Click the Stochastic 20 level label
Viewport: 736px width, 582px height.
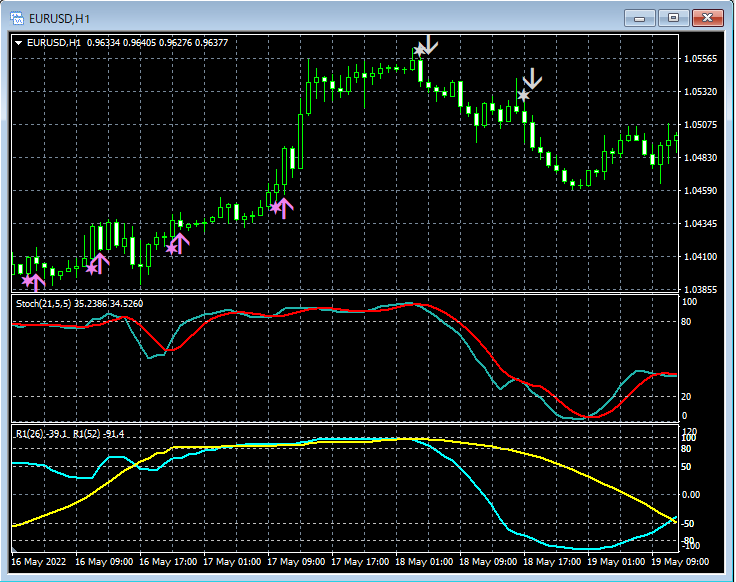coord(686,397)
